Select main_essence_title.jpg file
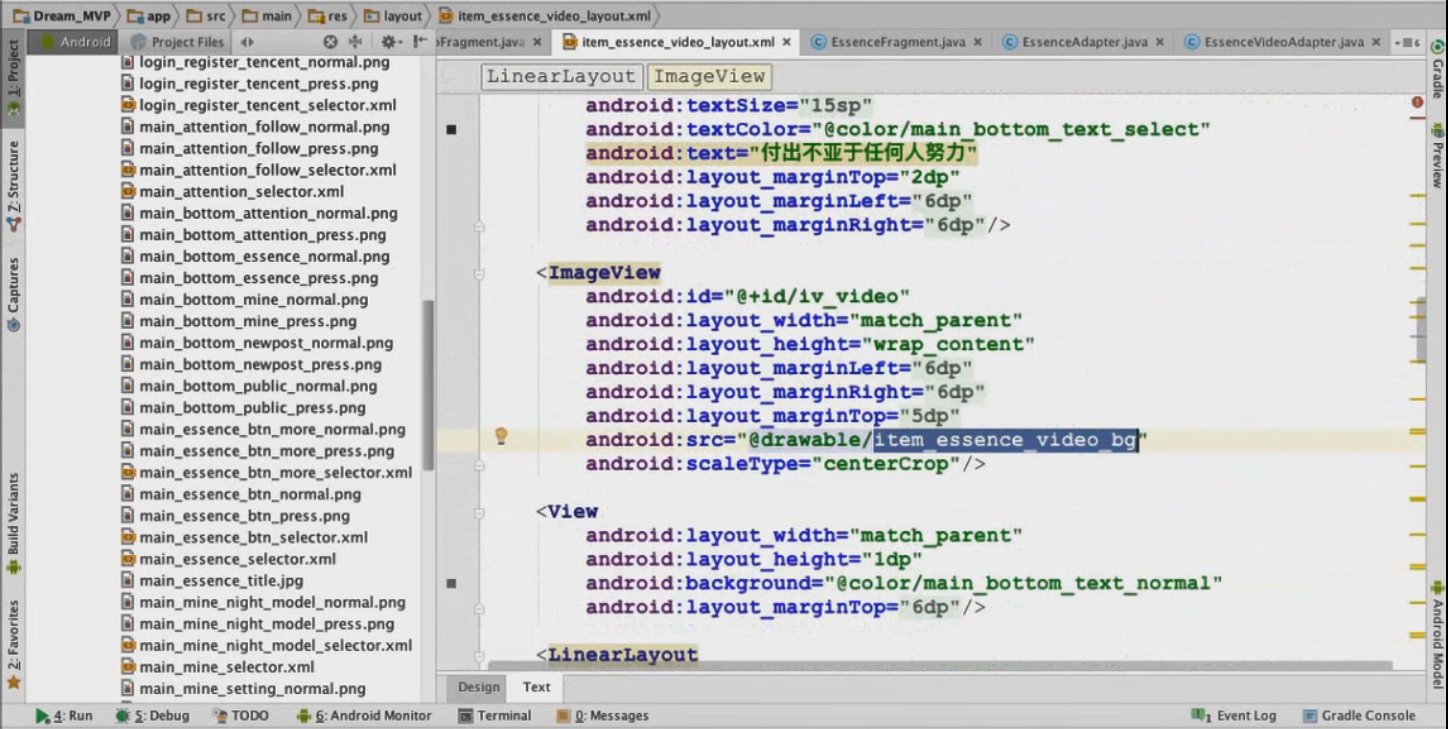 (x=212, y=581)
